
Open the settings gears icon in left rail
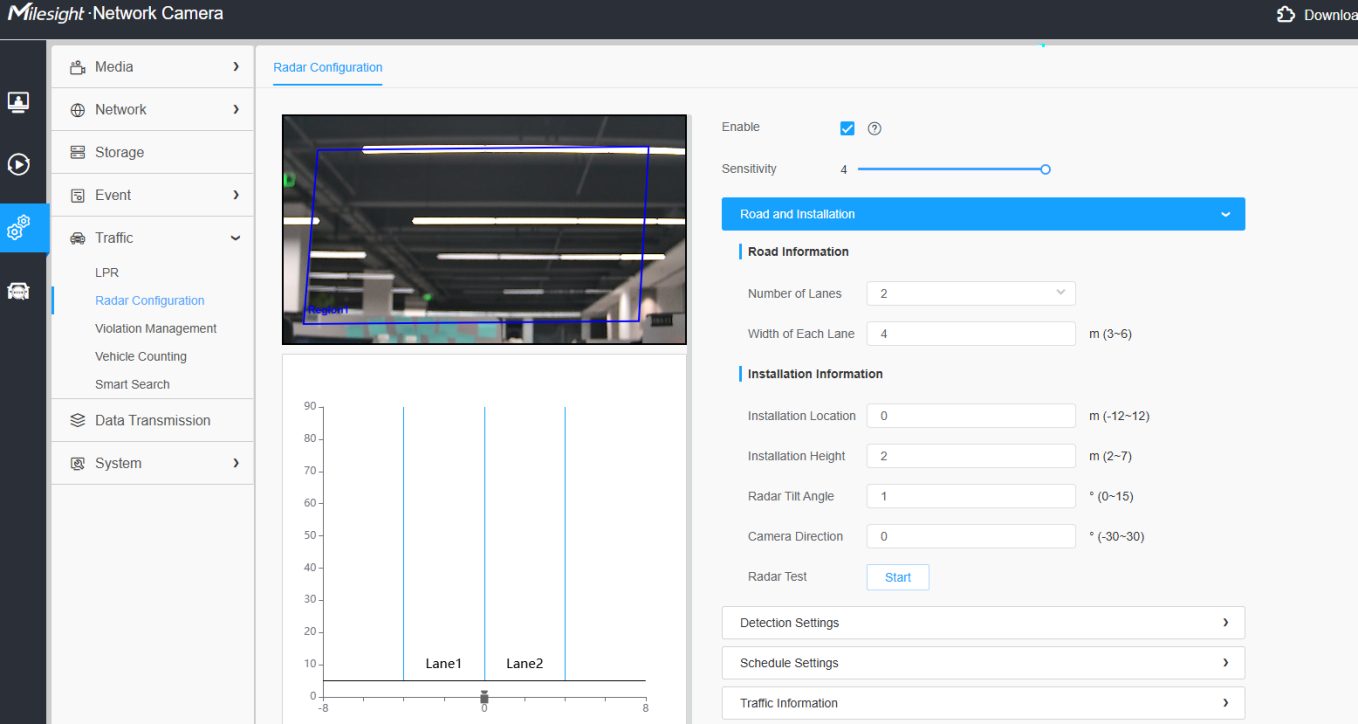coord(18,227)
